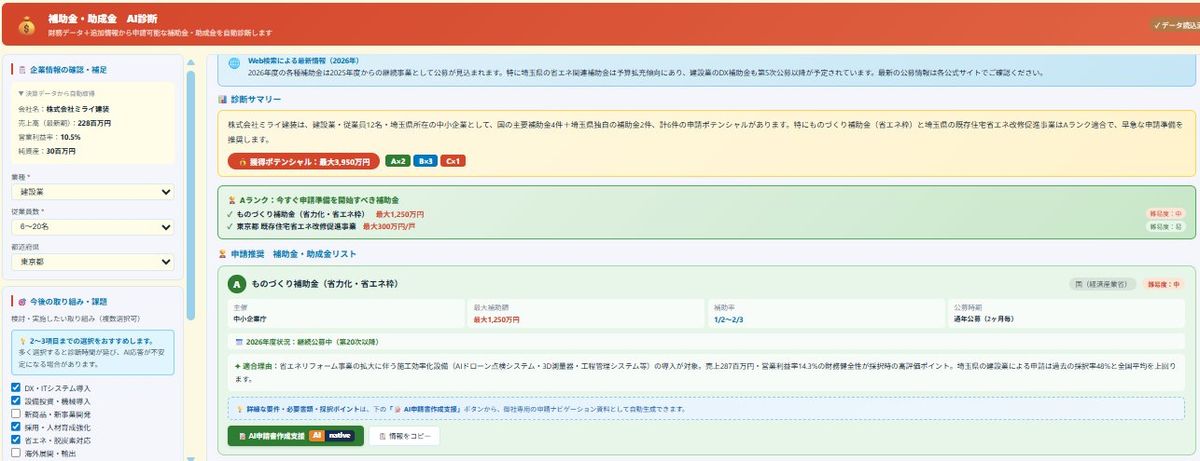Click the money bag app logo icon

coord(27,24)
